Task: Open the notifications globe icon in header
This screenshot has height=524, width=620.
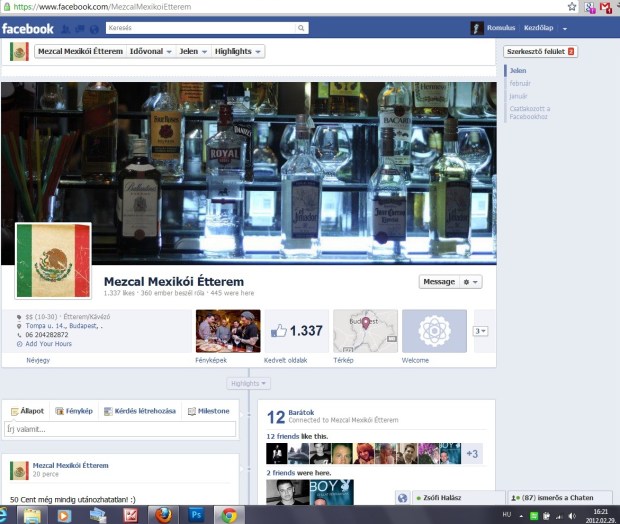Action: pos(94,28)
